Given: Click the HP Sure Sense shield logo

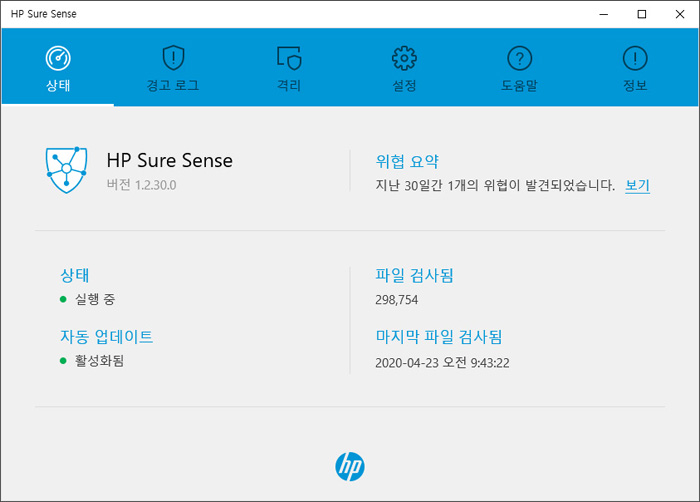Looking at the screenshot, I should click(x=67, y=170).
